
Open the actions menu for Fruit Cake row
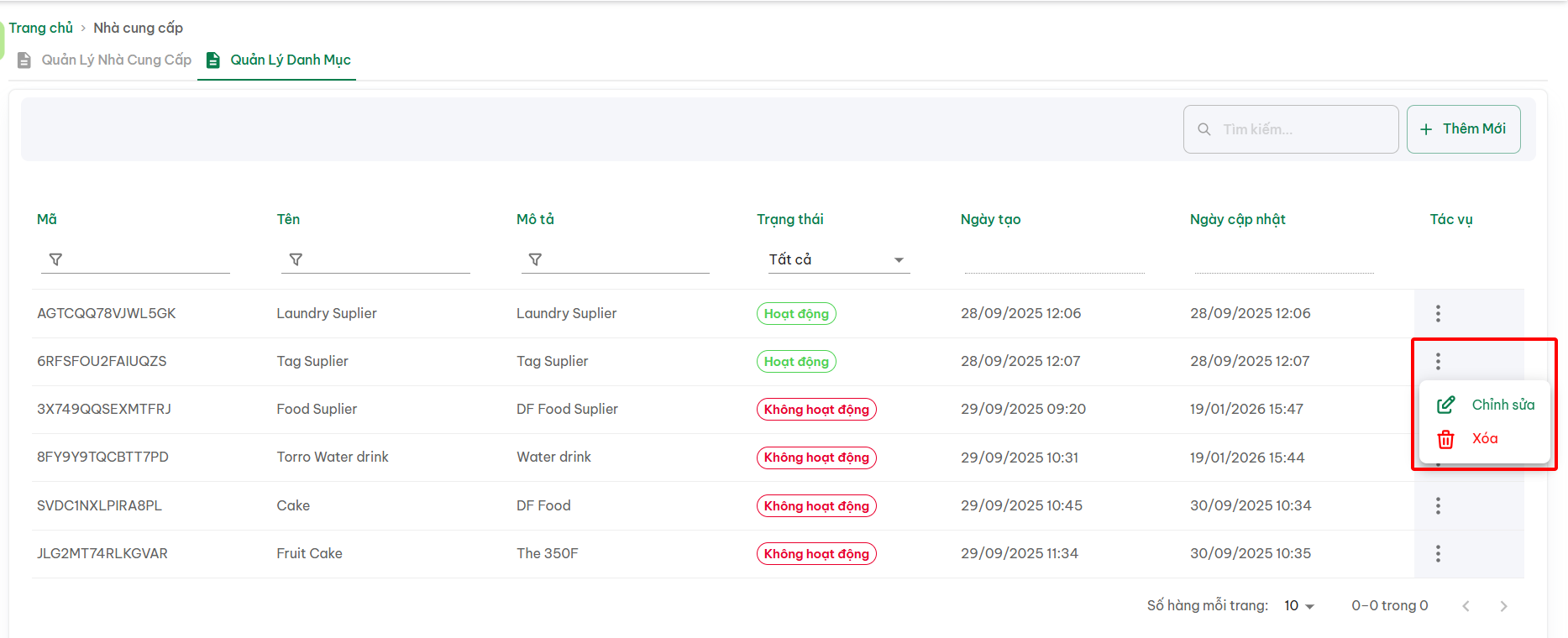pos(1438,553)
